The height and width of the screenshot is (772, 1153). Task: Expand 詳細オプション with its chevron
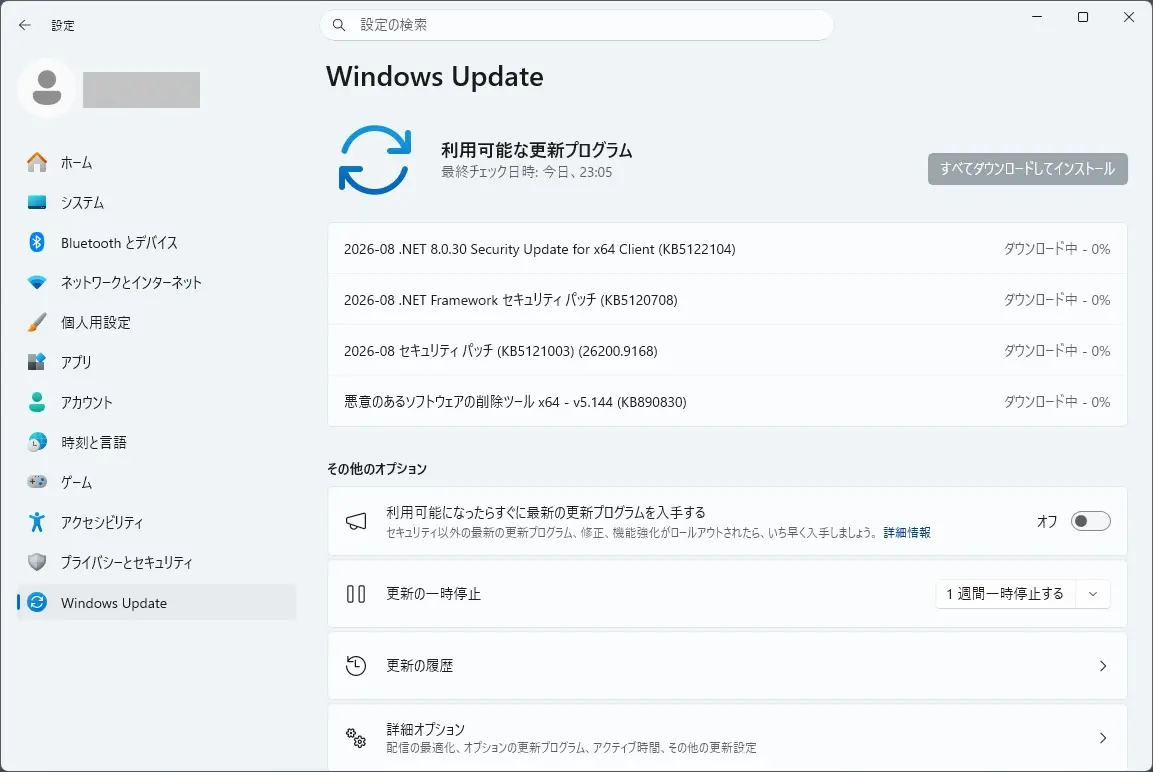coord(1102,737)
